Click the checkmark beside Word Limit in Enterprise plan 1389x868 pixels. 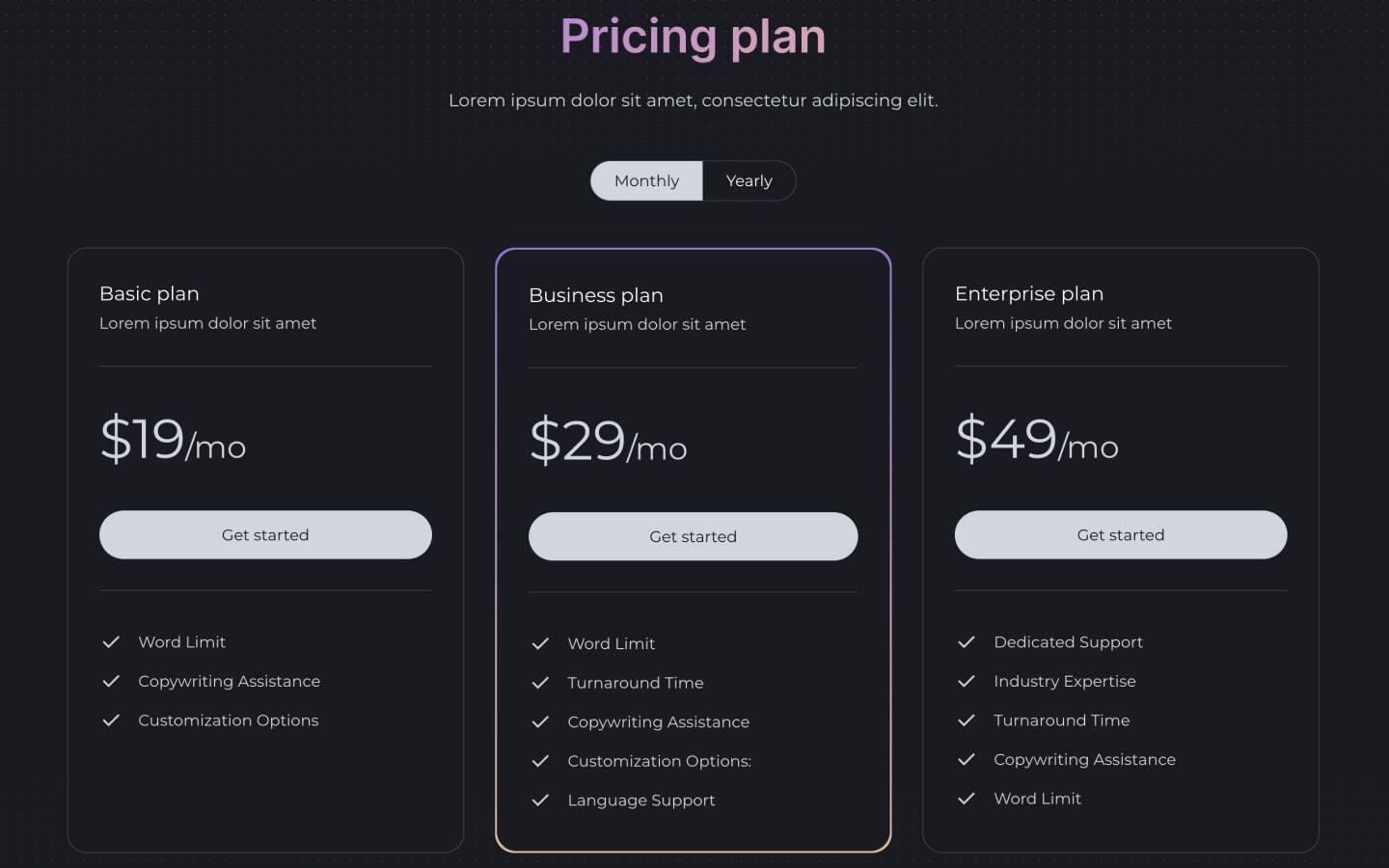pyautogui.click(x=967, y=799)
